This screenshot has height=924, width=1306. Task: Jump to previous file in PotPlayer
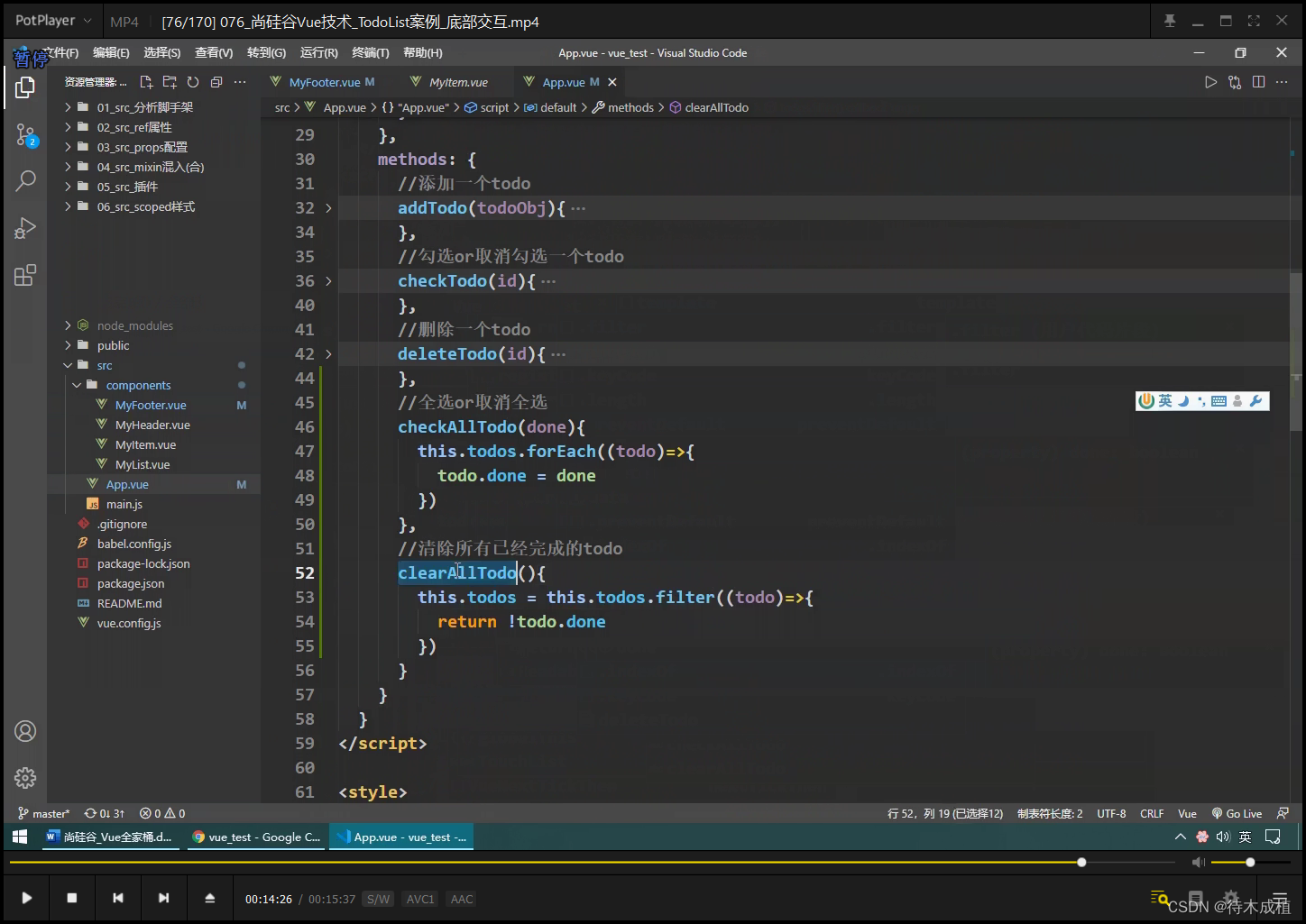point(118,898)
